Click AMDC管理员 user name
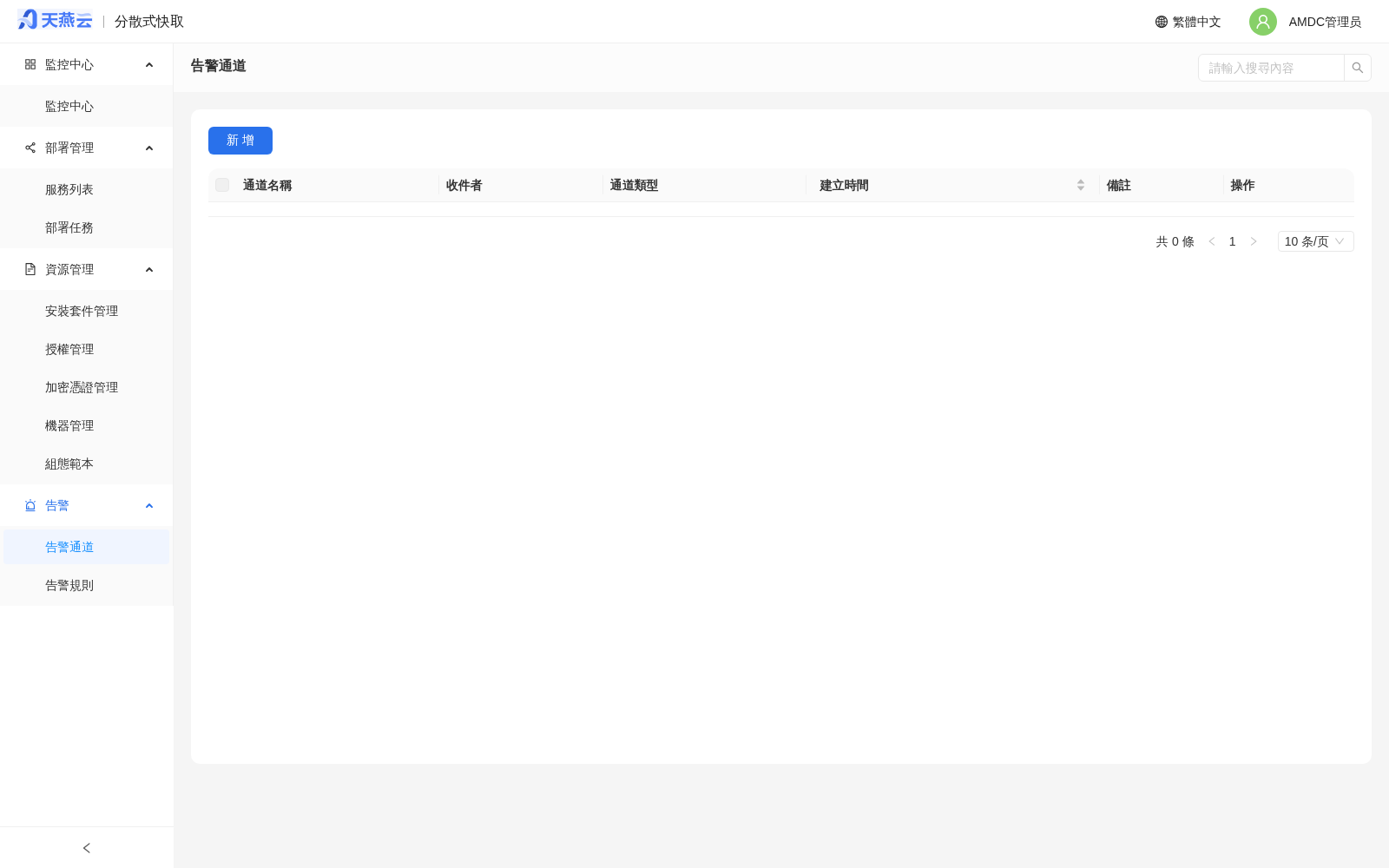The width and height of the screenshot is (1389, 868). click(x=1325, y=22)
